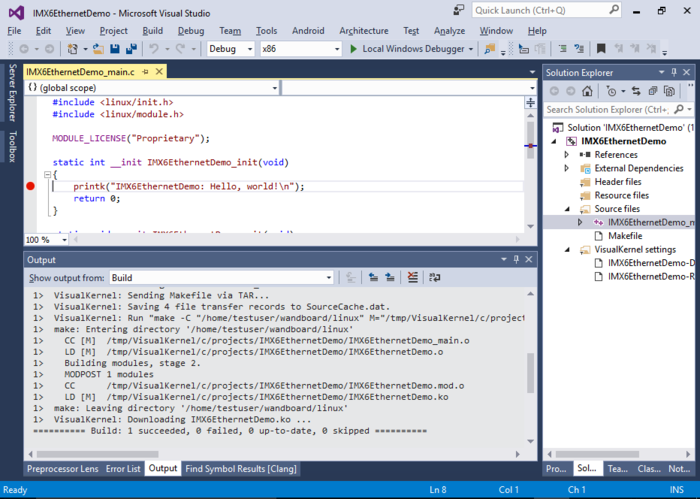Click the Redo arrow in the toolbar
Image resolution: width=700 pixels, height=499 pixels.
(x=180, y=49)
